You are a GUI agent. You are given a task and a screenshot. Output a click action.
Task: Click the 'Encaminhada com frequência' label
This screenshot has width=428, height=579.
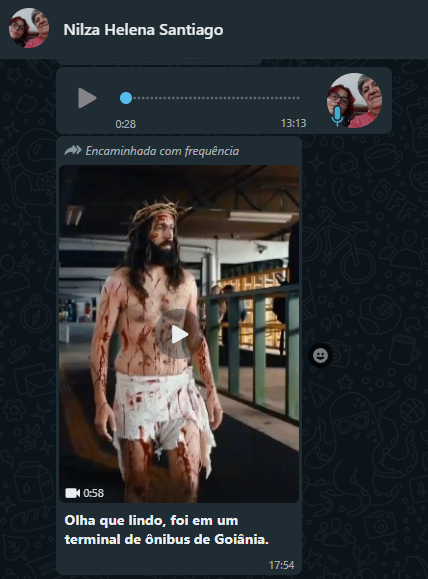162,151
